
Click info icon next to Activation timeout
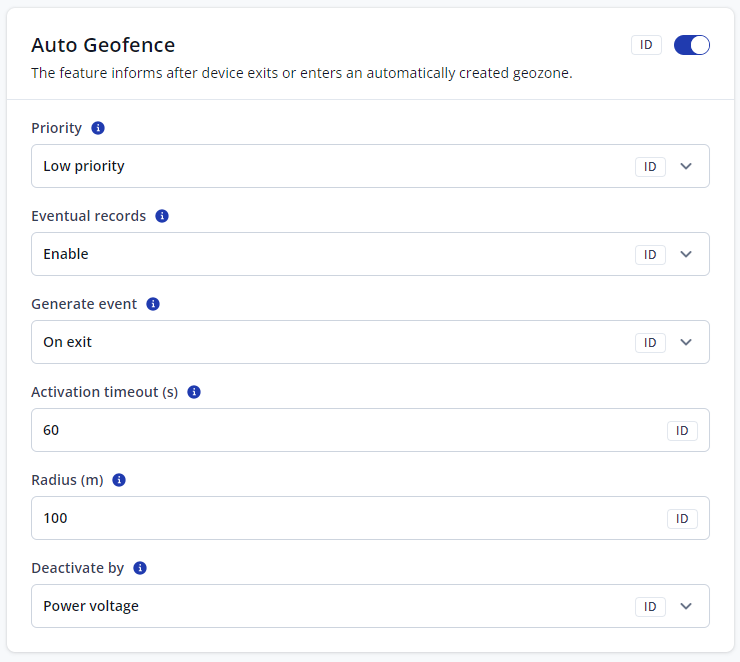[x=194, y=392]
